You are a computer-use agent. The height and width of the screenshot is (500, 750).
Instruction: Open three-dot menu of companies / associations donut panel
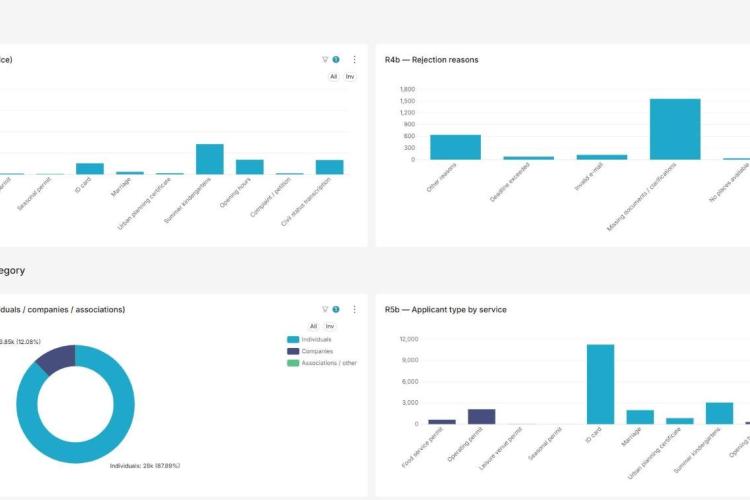tap(354, 309)
